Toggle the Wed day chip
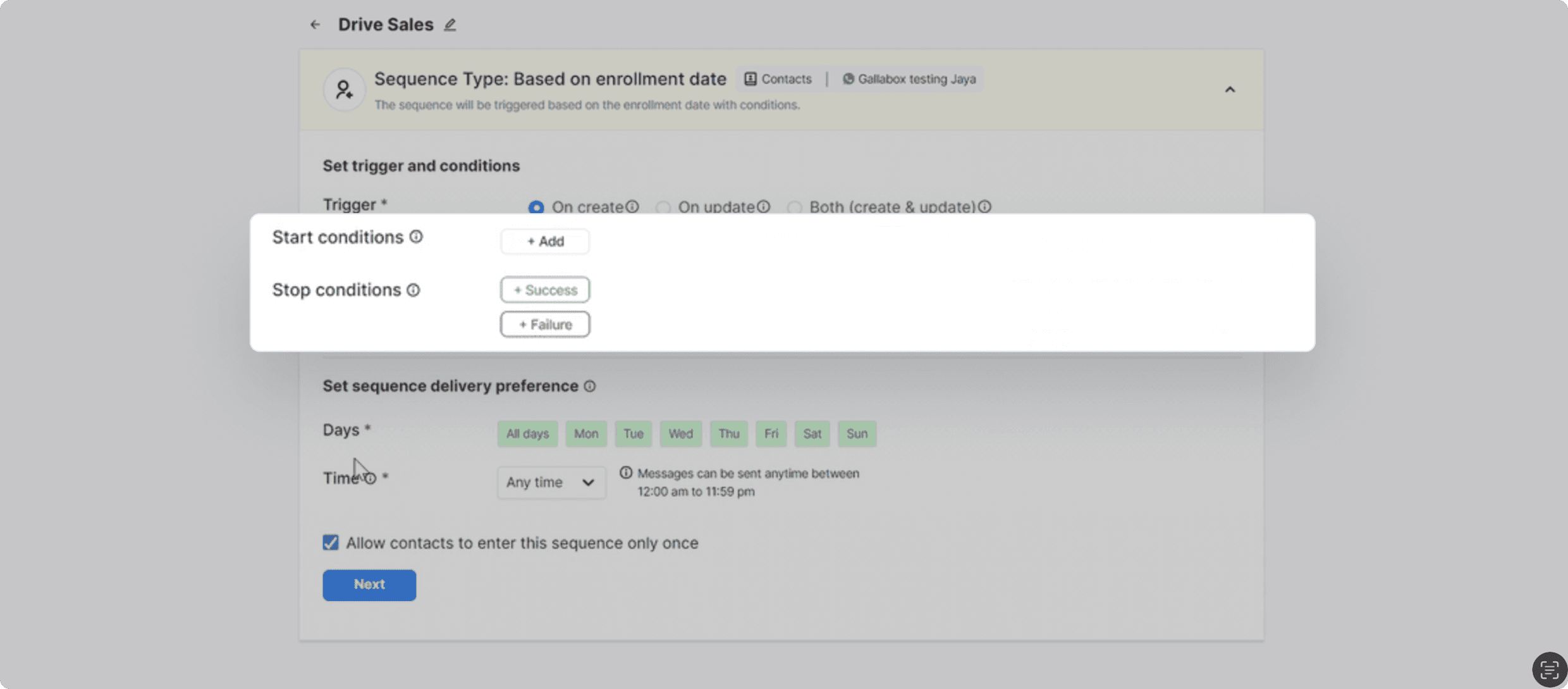Image resolution: width=1568 pixels, height=689 pixels. [680, 434]
